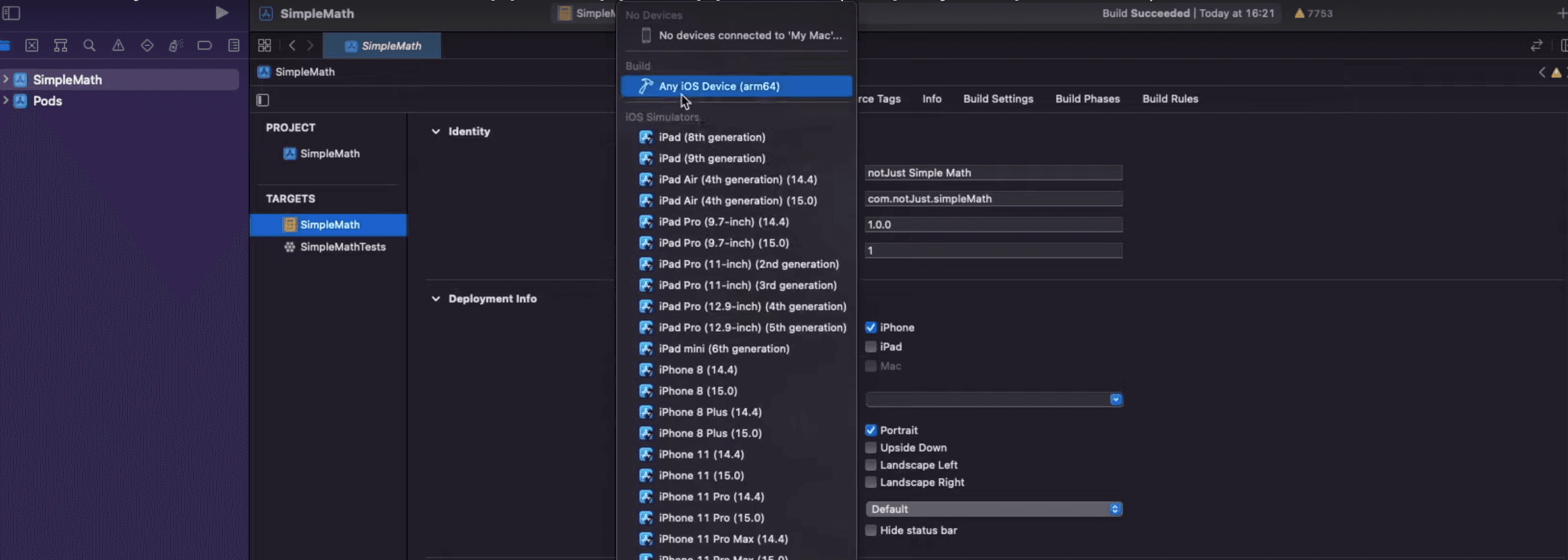Select iPhone 11 Pro (15.0) simulator
The image size is (1568, 560).
point(711,518)
